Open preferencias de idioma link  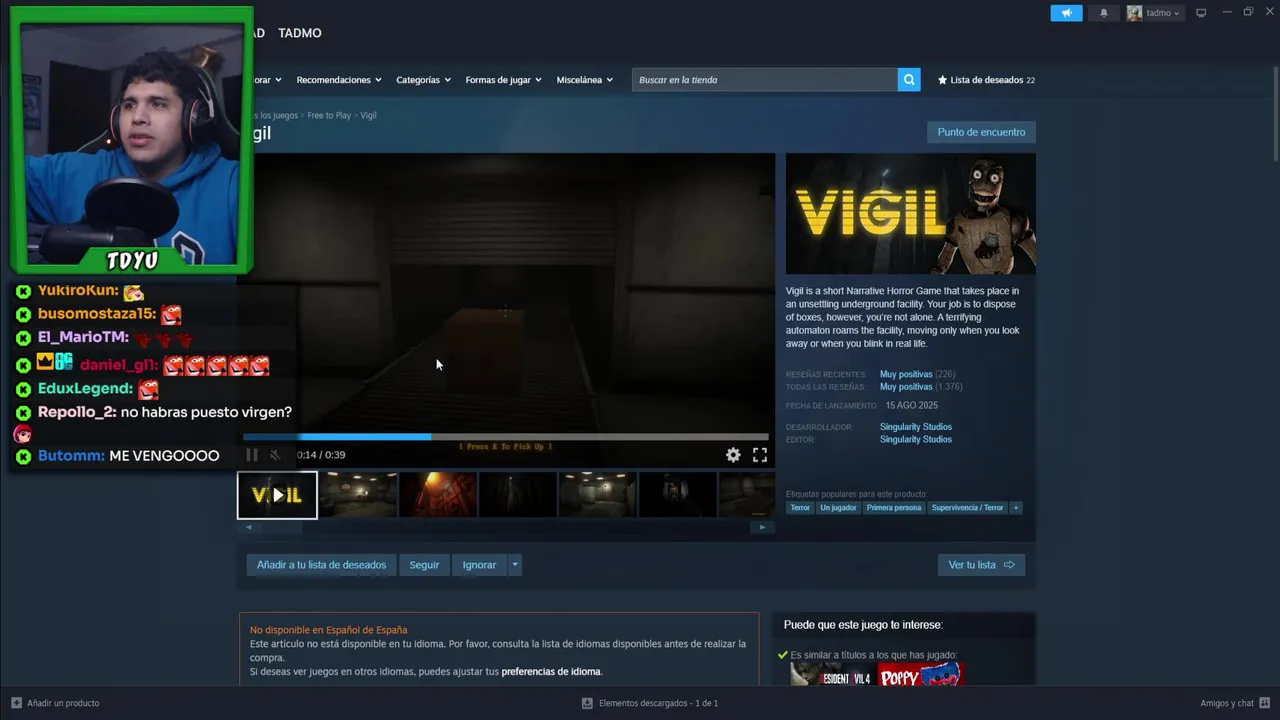(x=551, y=672)
